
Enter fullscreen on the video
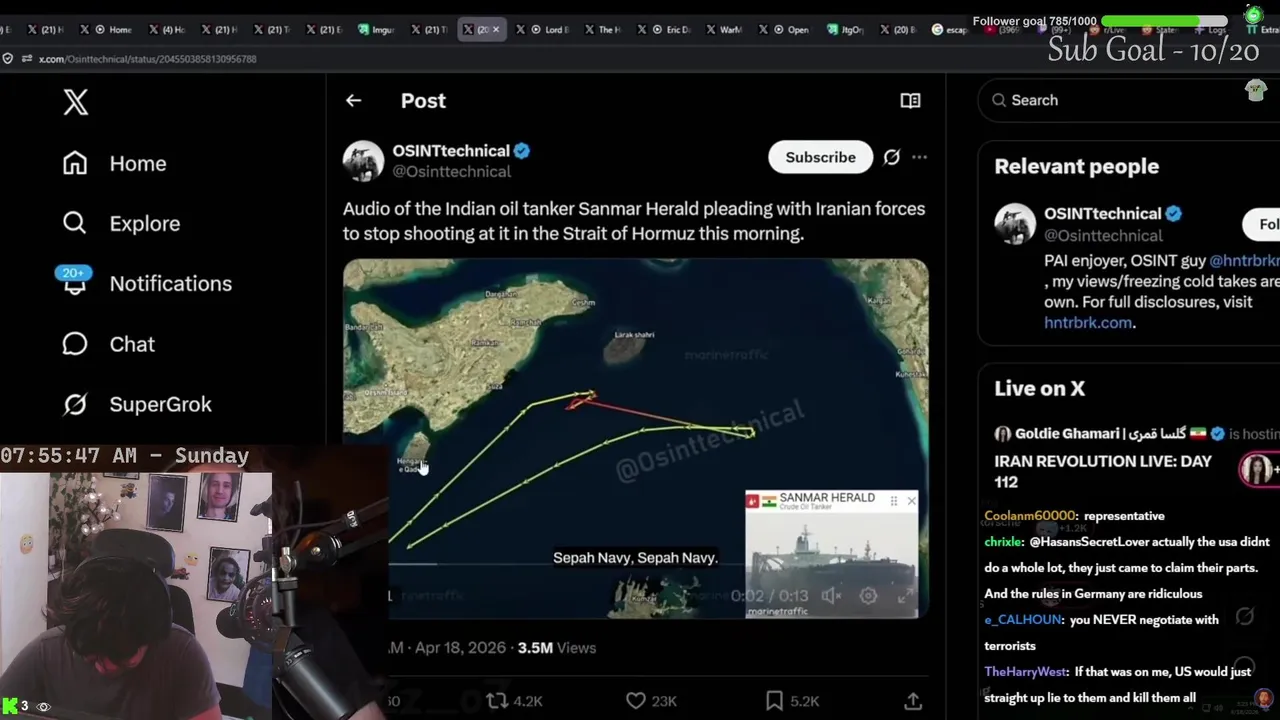pyautogui.click(x=905, y=596)
